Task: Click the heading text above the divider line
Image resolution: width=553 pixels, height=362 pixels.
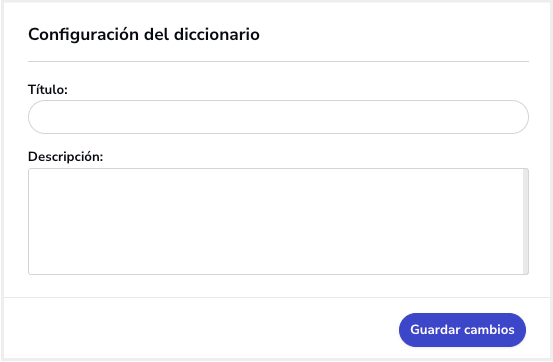Action: [x=144, y=35]
